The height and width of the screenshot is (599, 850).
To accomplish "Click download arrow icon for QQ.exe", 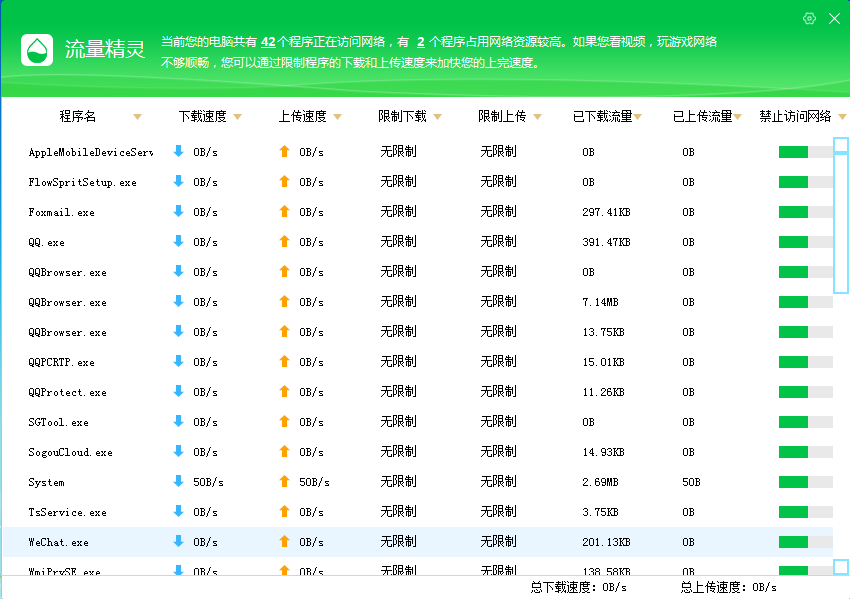I will pyautogui.click(x=178, y=241).
